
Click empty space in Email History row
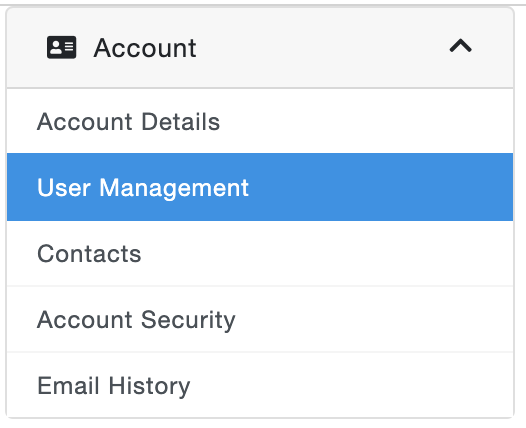352,385
